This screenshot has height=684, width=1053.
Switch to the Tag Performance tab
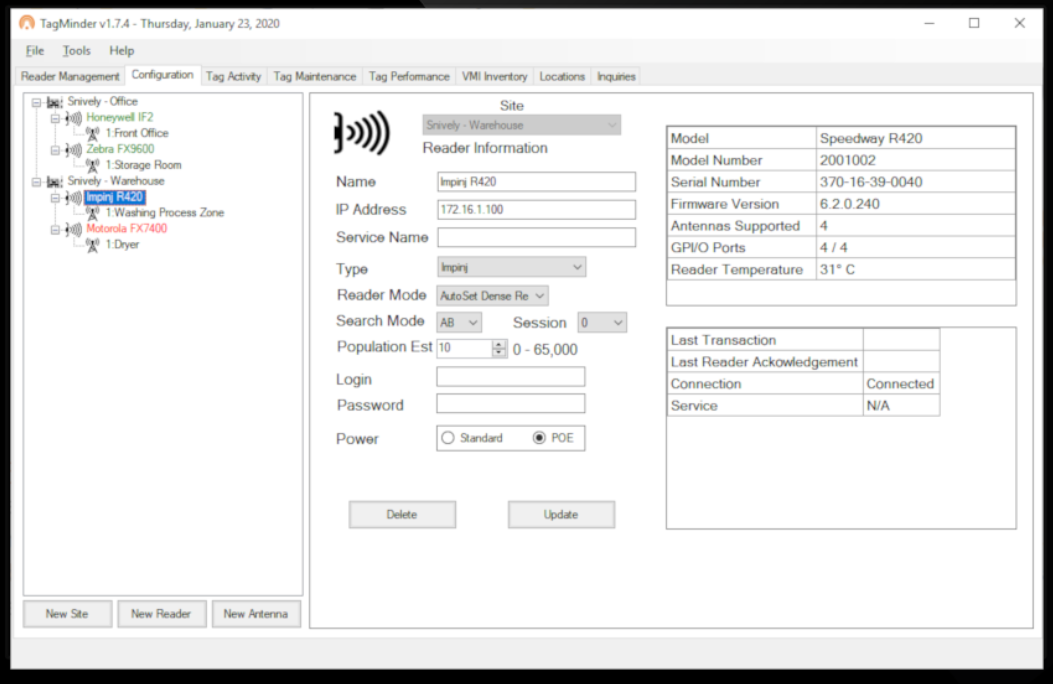[x=409, y=77]
